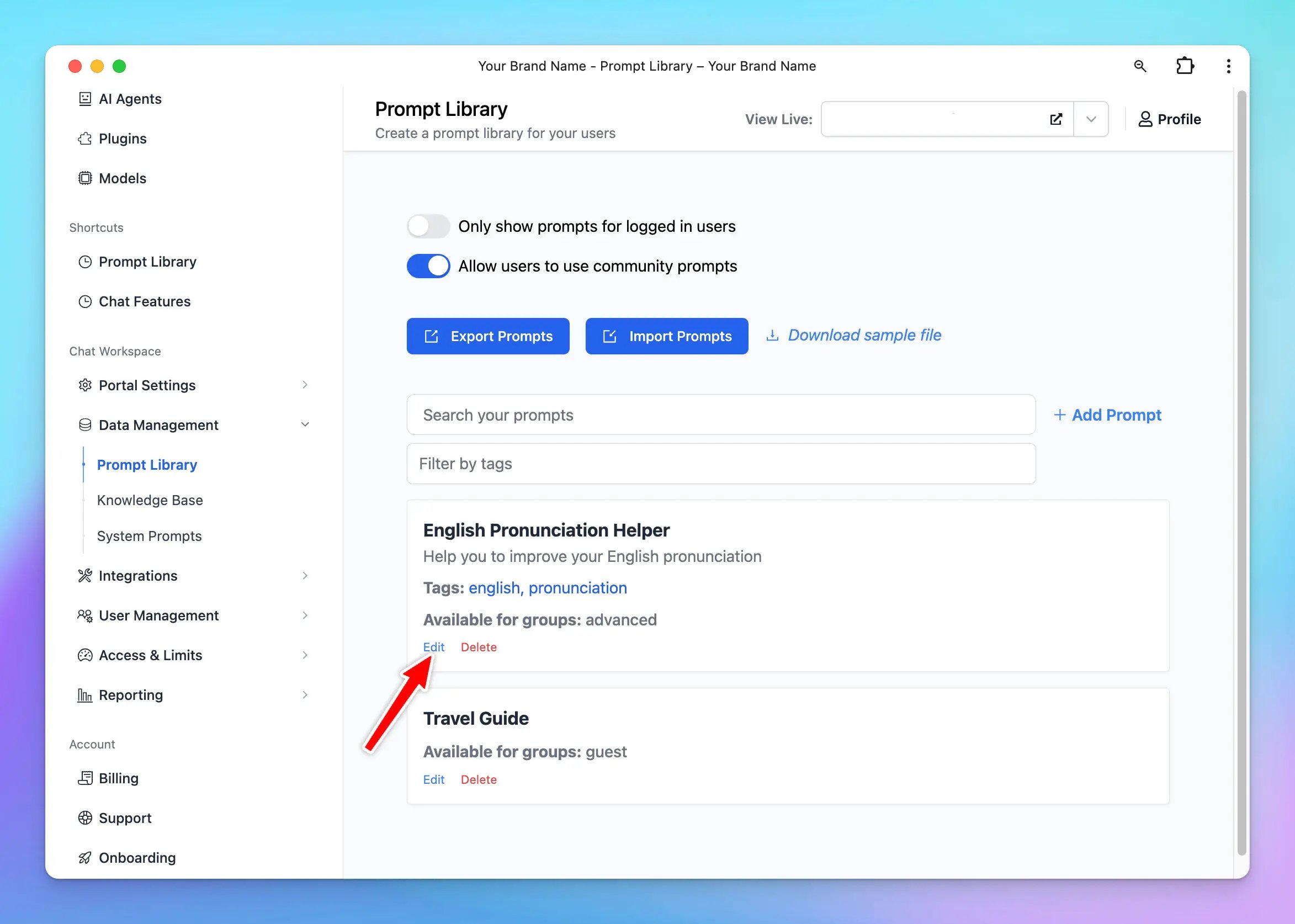
Task: Toggle Only show prompts for logged in users
Action: [428, 226]
